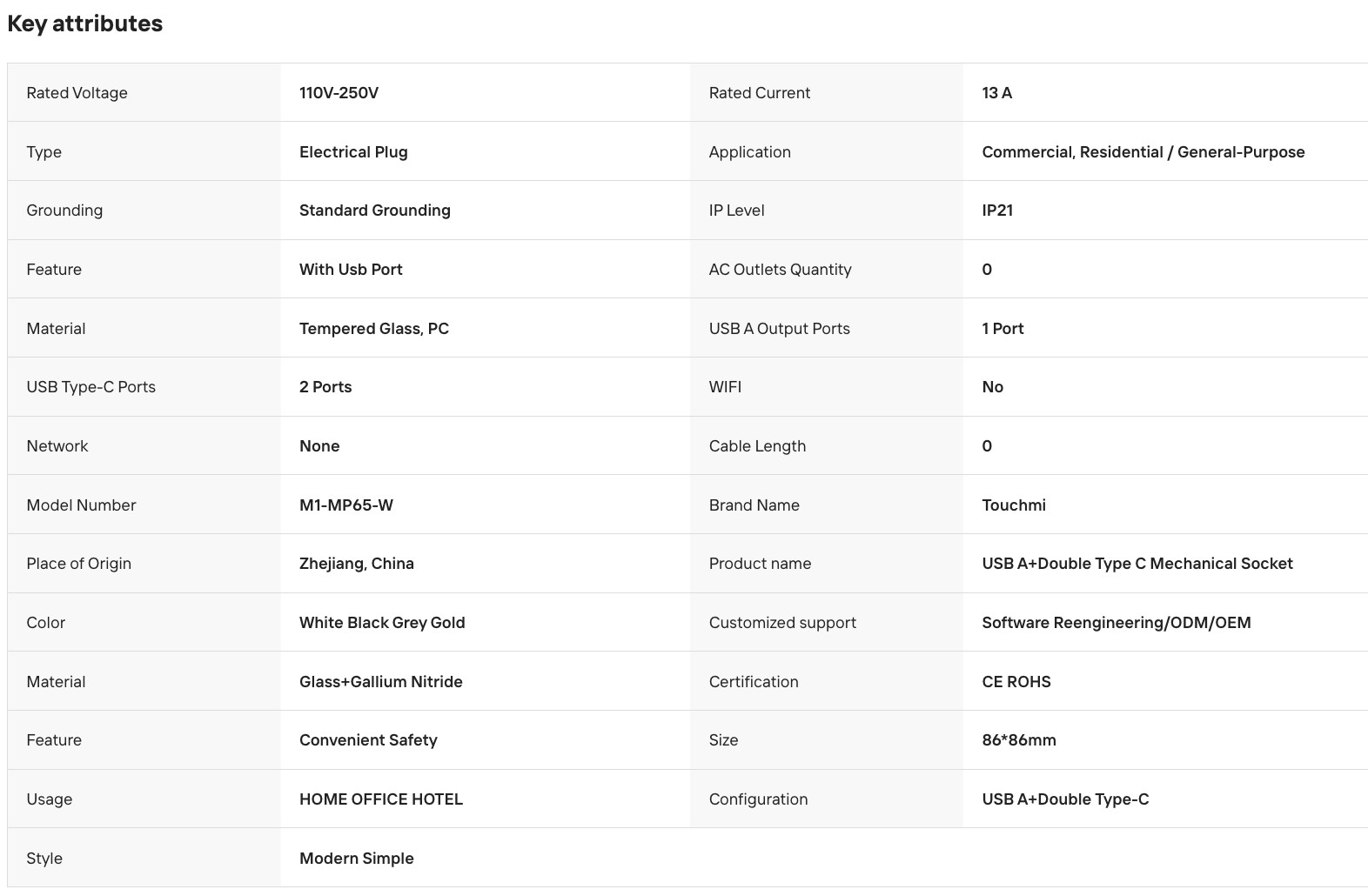The height and width of the screenshot is (896, 1368).
Task: Select the 110V-250V rated voltage value
Action: pyautogui.click(x=339, y=93)
